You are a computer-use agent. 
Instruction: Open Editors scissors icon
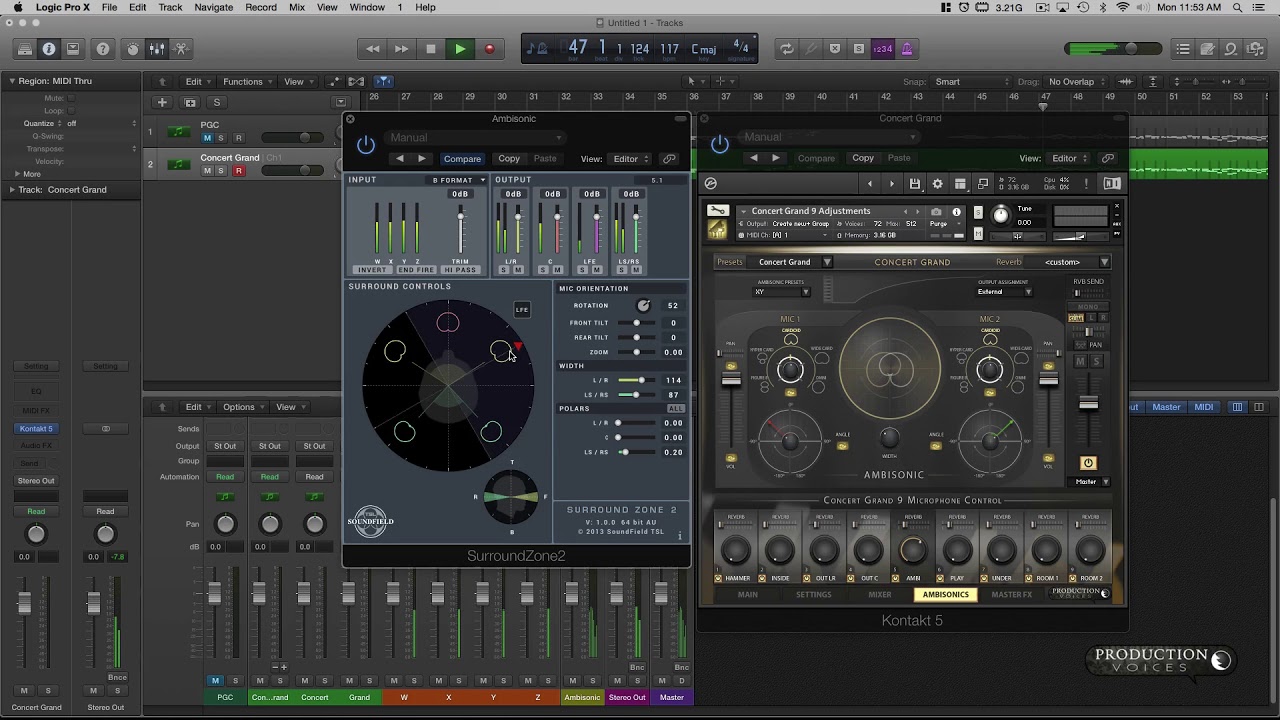coord(181,49)
